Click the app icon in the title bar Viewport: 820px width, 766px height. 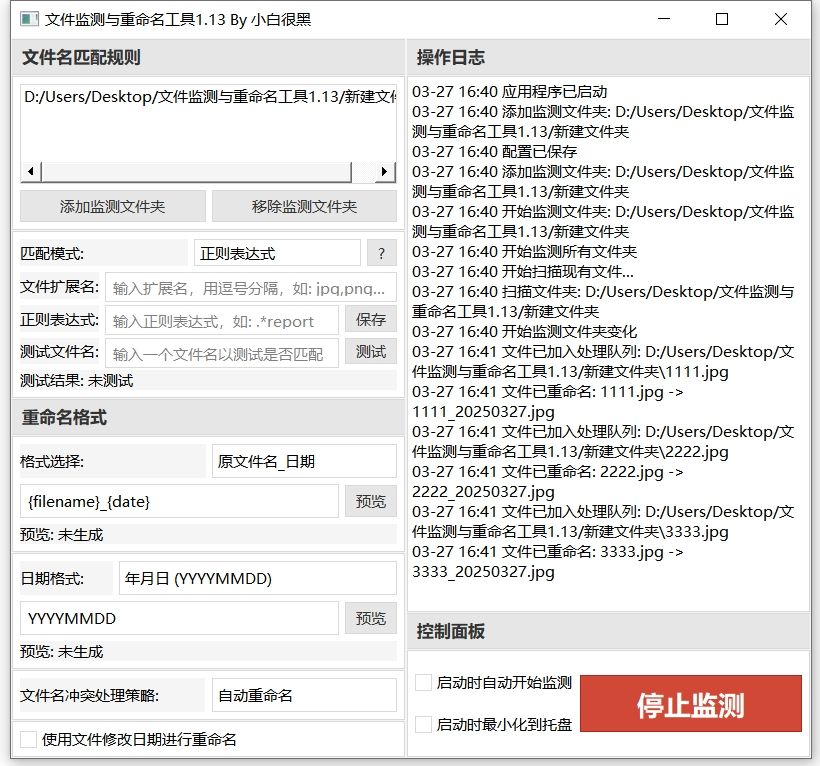[x=29, y=19]
